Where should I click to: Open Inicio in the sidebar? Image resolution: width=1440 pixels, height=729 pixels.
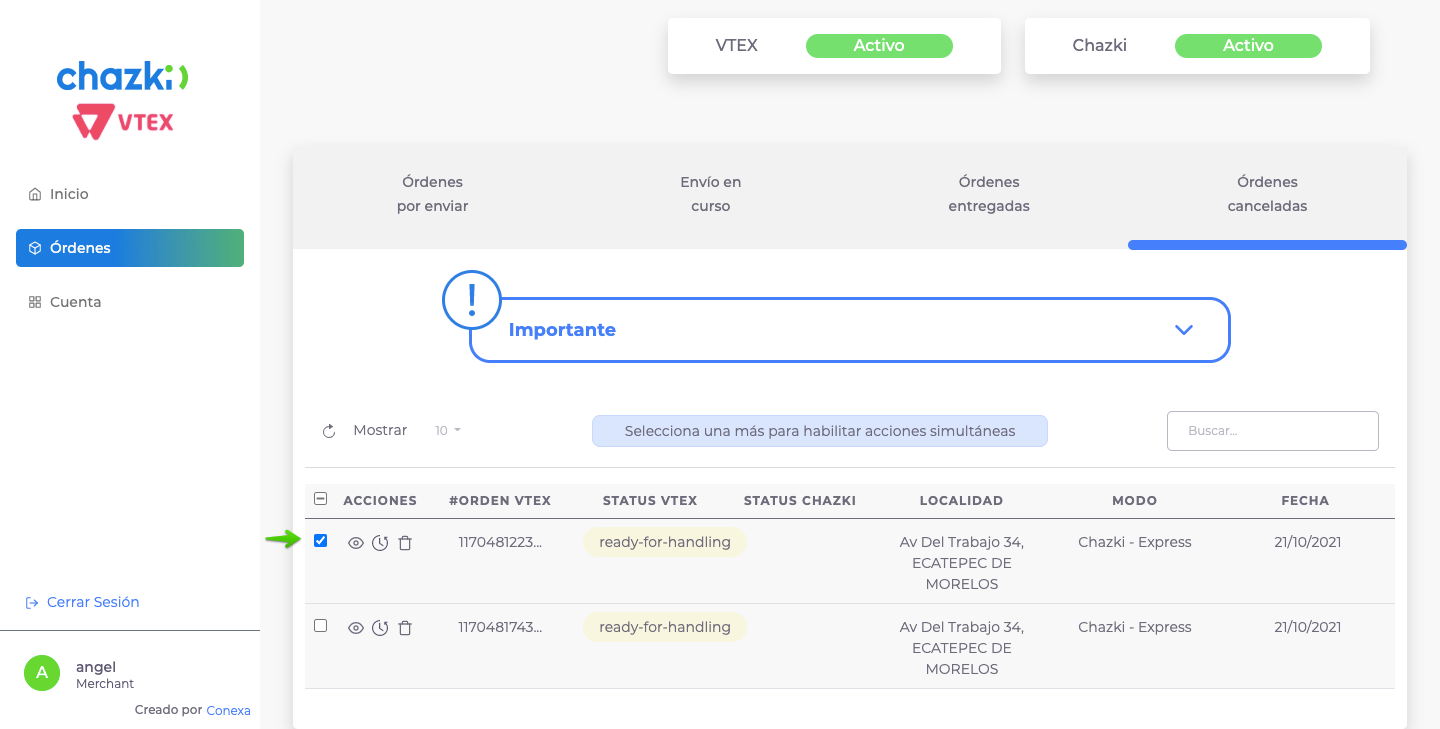coord(130,194)
